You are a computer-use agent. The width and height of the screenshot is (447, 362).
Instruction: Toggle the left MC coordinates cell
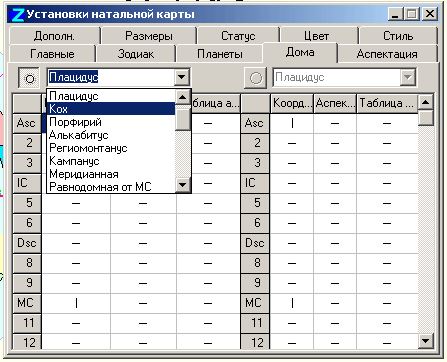coord(76,303)
